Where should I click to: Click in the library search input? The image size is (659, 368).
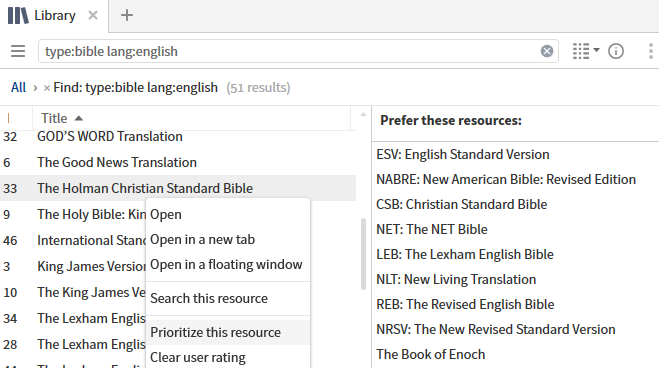pos(290,51)
